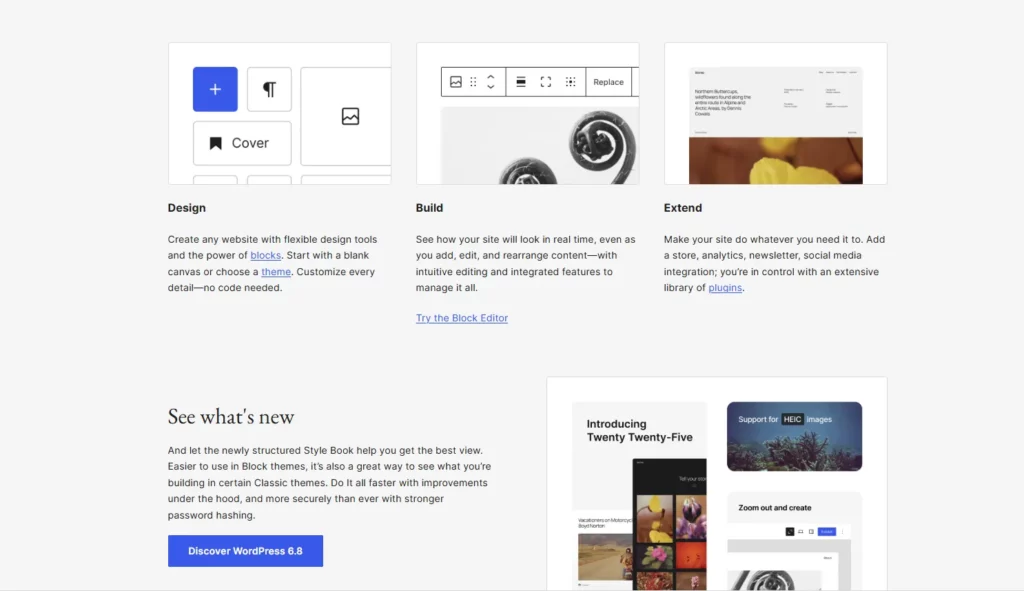Click the fern spiral image in Build card
Viewport: 1024px width, 591px height.
click(540, 146)
